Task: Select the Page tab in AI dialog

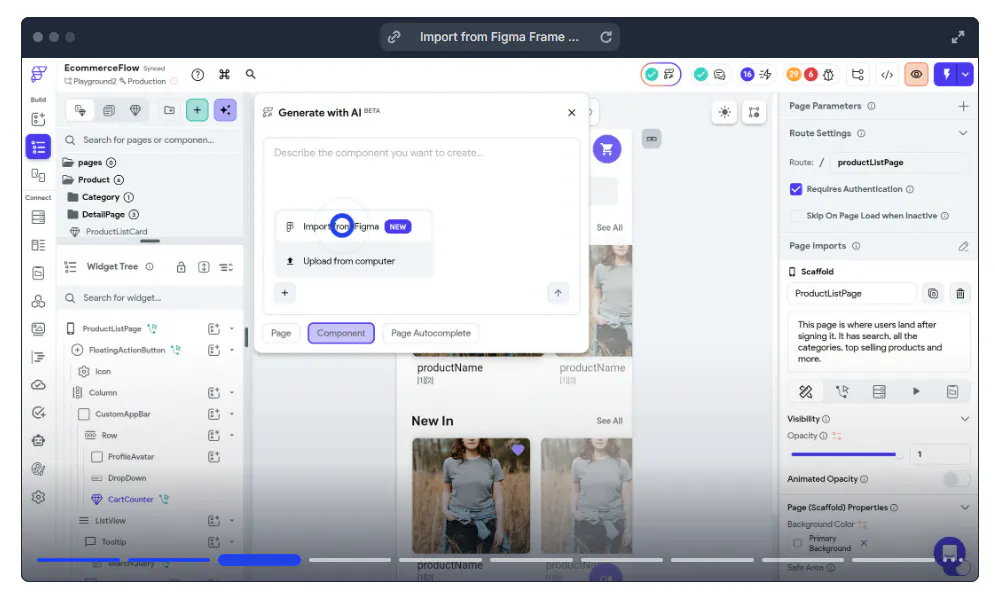Action: 281,333
